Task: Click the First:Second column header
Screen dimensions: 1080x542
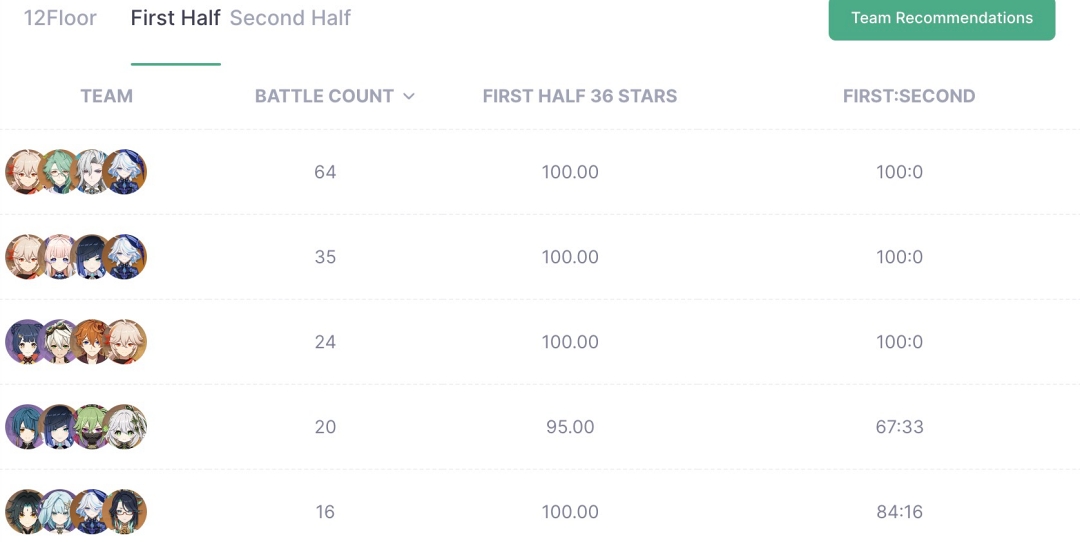Action: pyautogui.click(x=908, y=96)
